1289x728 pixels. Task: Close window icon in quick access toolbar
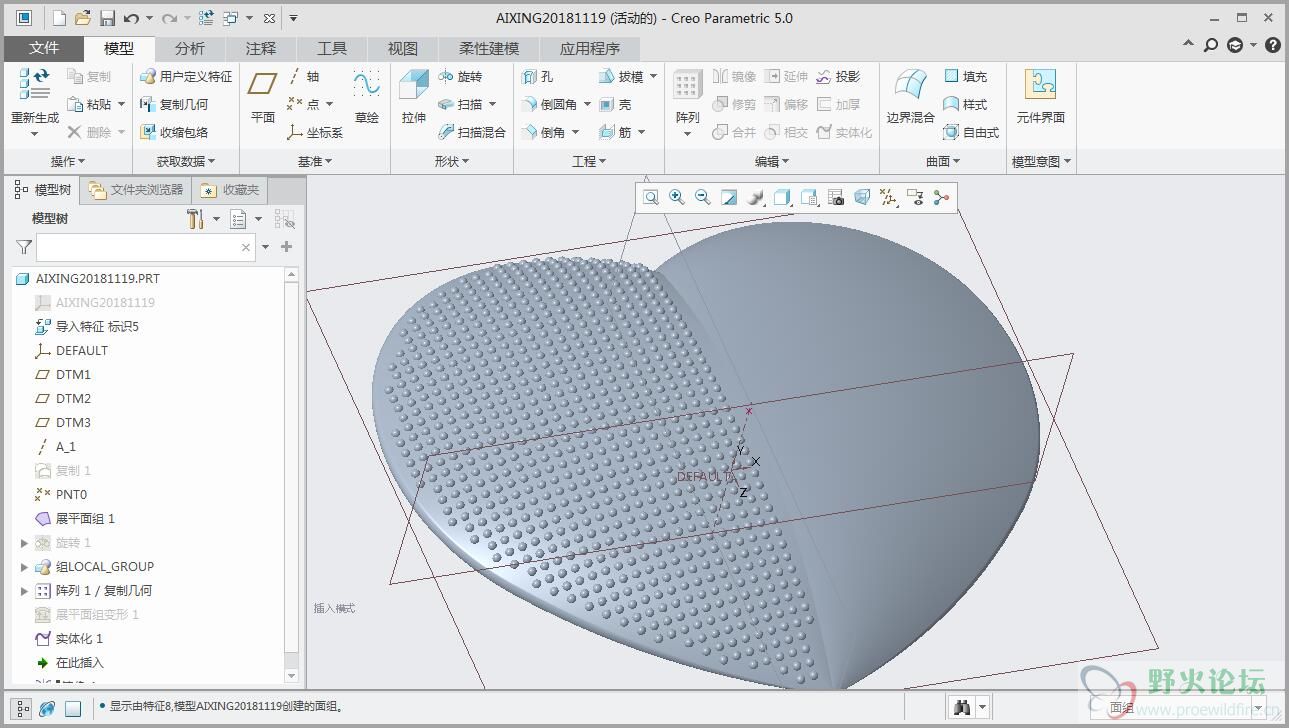tap(269, 18)
